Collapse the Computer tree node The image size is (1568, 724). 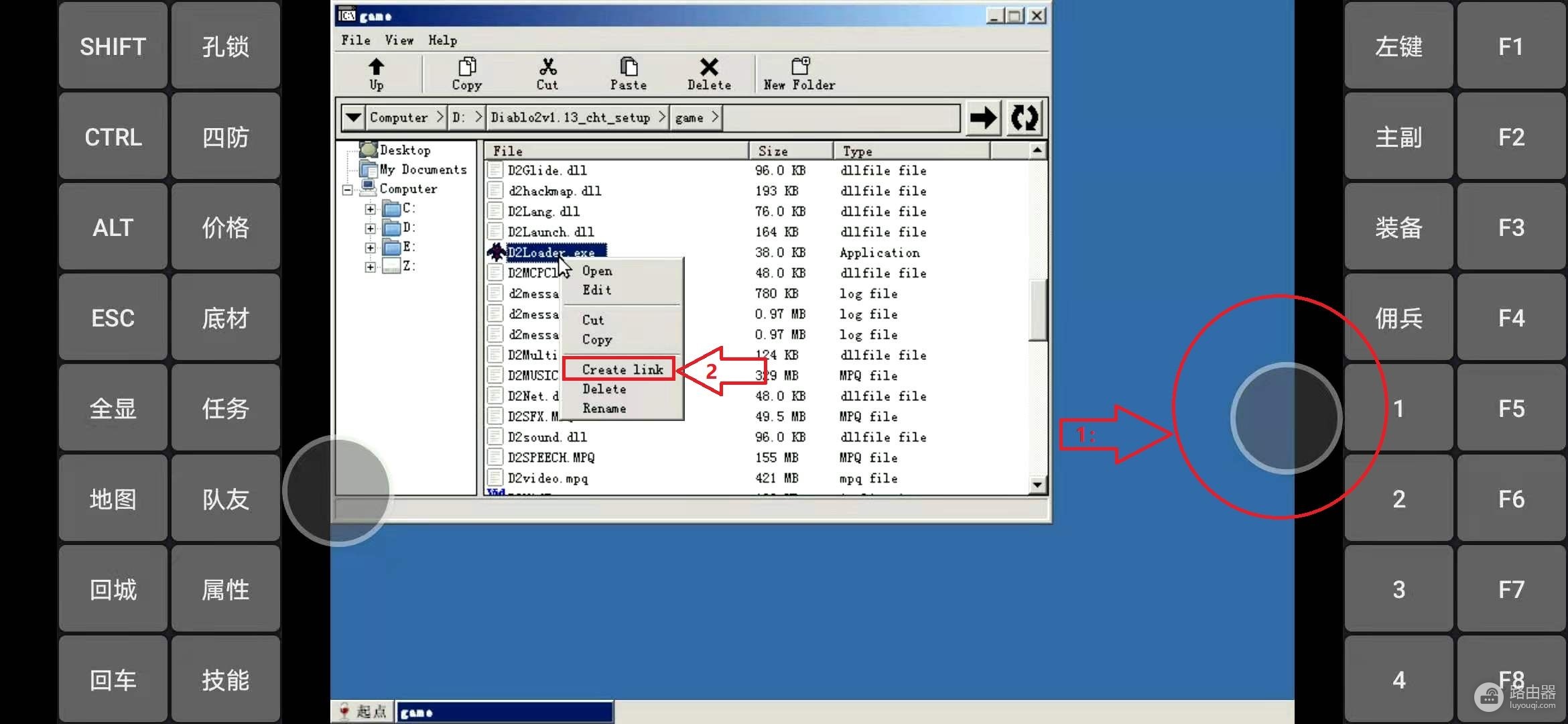pos(348,190)
